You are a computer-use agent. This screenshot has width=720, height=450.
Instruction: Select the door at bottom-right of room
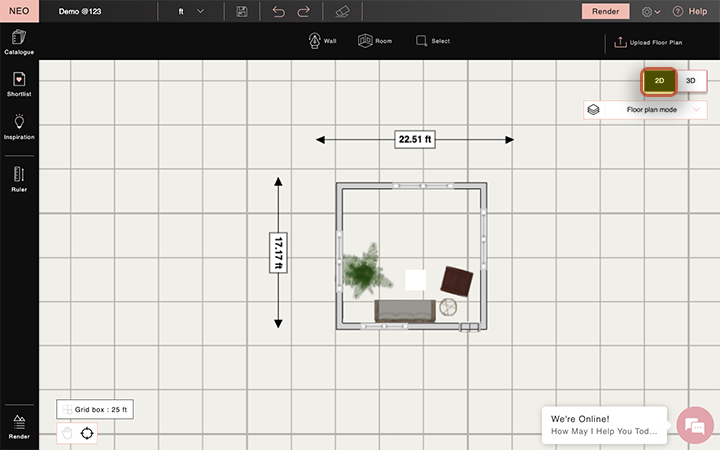[x=469, y=327]
